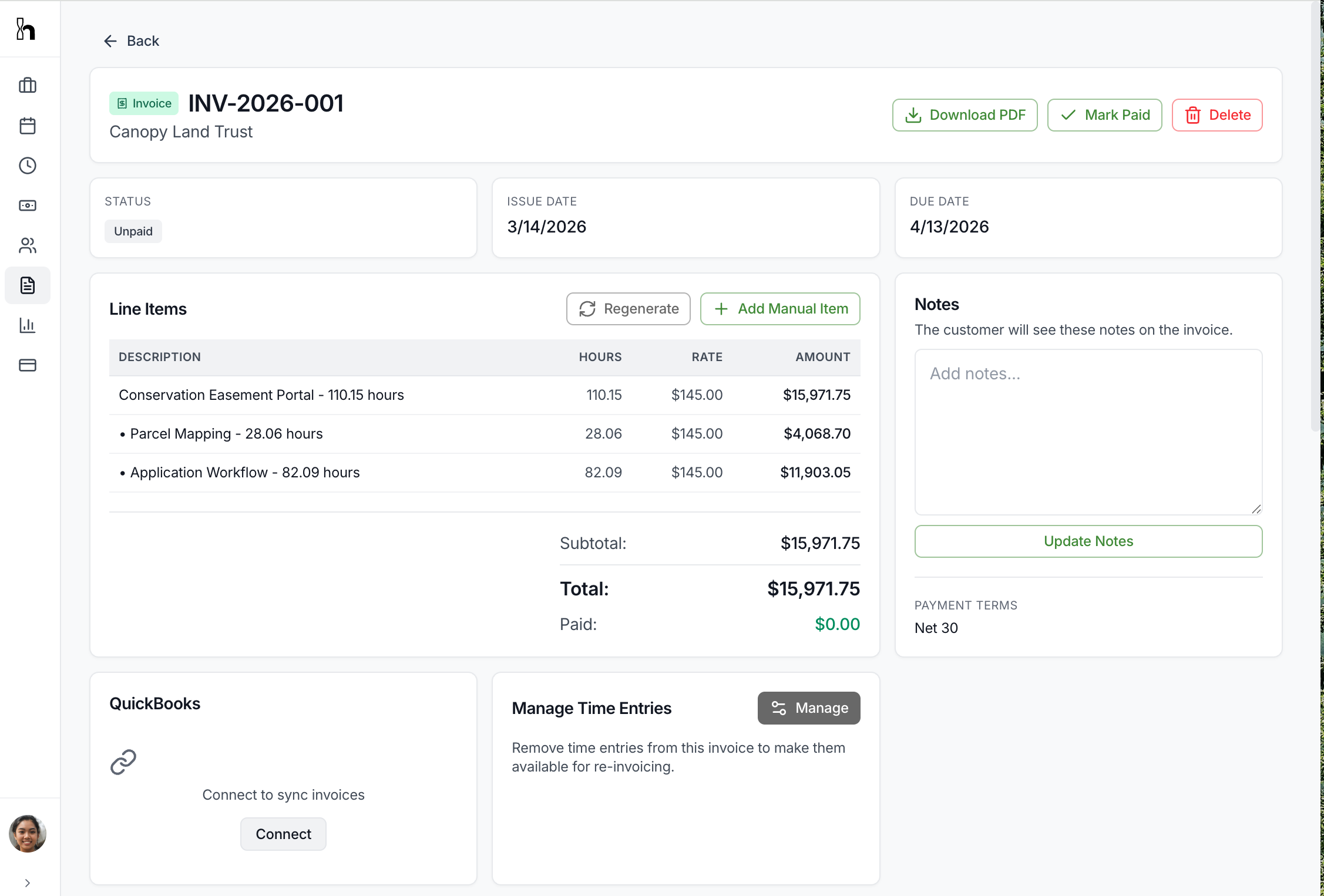The height and width of the screenshot is (896, 1324).
Task: Regenerate the invoice line items
Action: [628, 308]
